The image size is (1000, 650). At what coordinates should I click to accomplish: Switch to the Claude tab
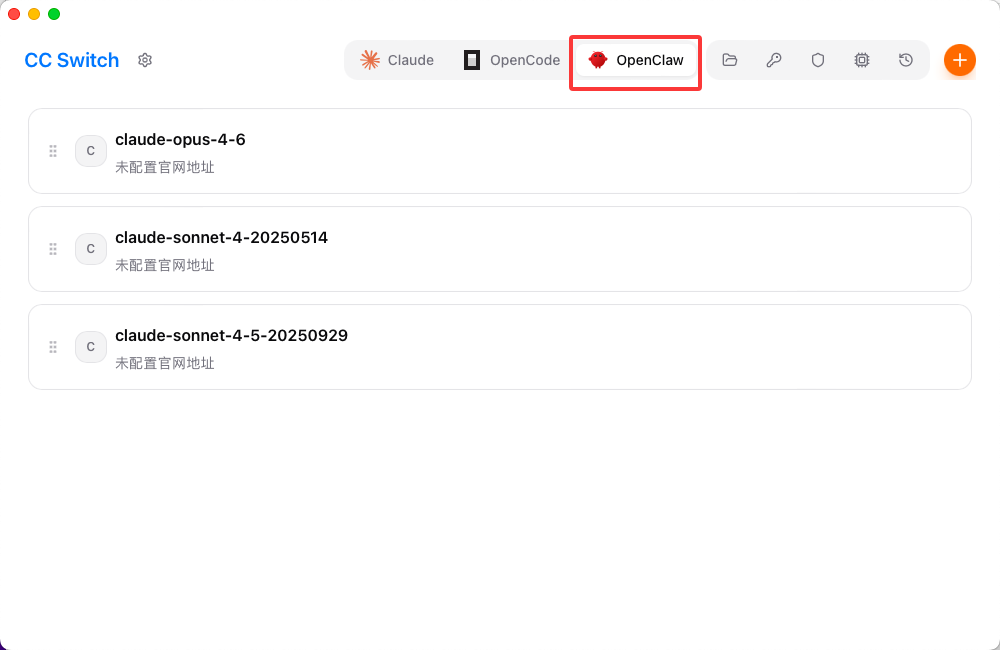397,60
